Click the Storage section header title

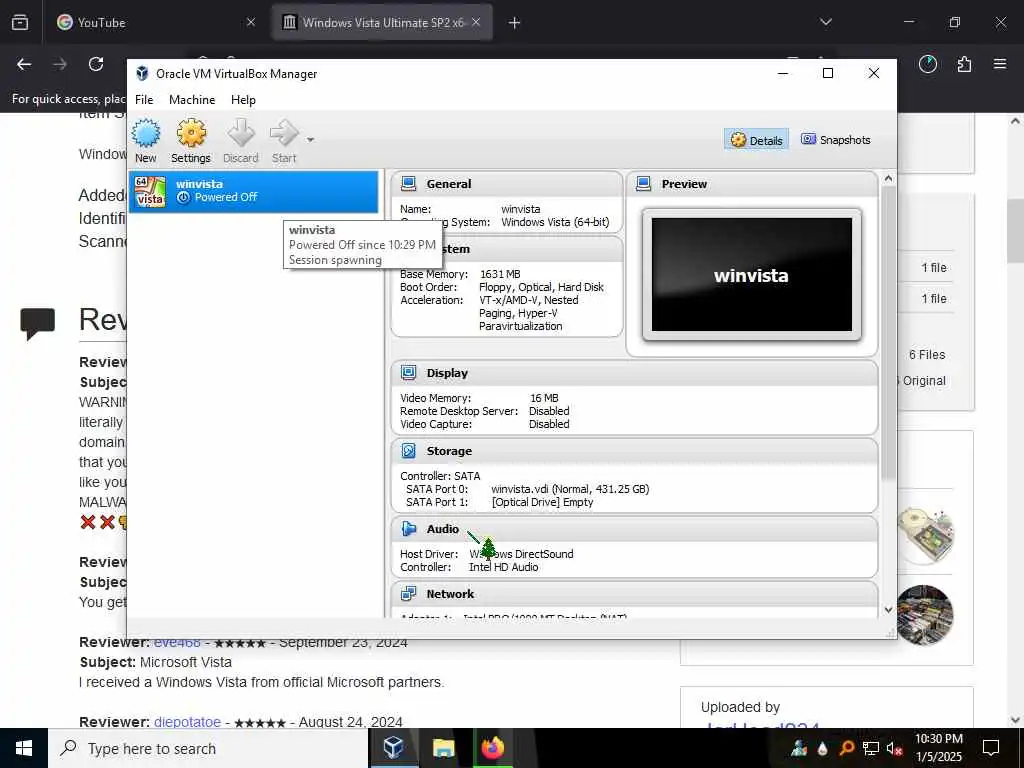(x=449, y=451)
